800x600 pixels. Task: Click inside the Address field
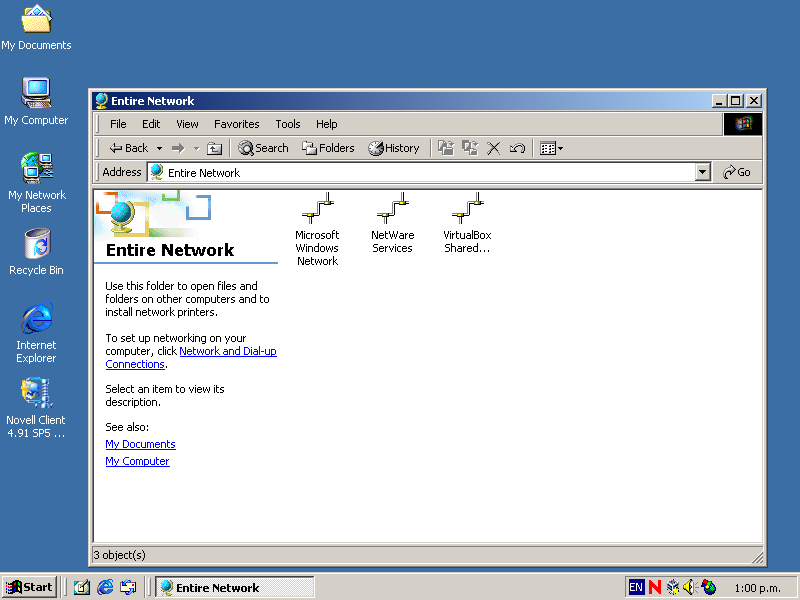pos(421,172)
